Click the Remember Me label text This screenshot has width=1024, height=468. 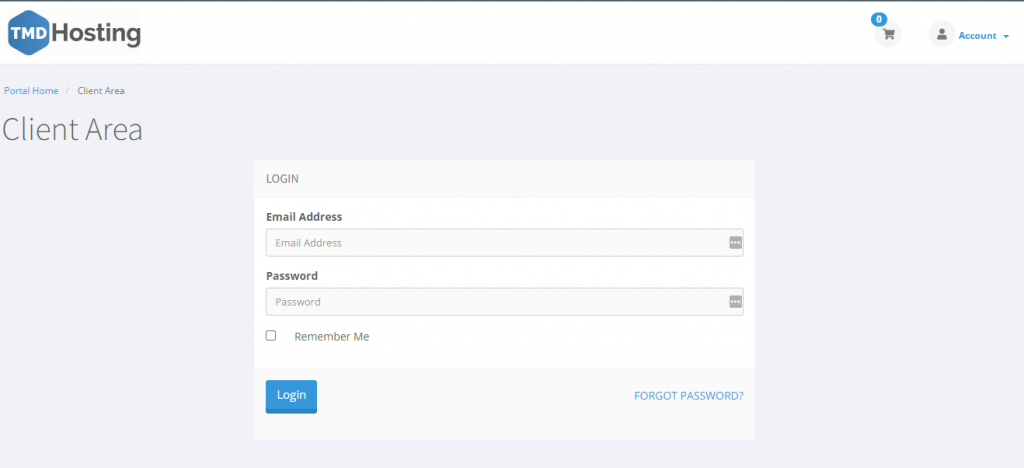click(331, 337)
